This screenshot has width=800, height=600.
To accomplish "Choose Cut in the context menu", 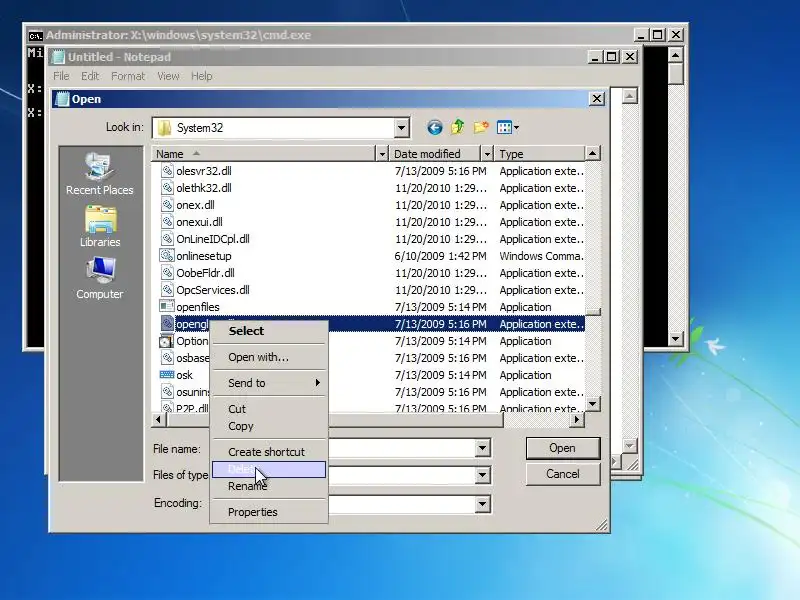I will coord(269,409).
